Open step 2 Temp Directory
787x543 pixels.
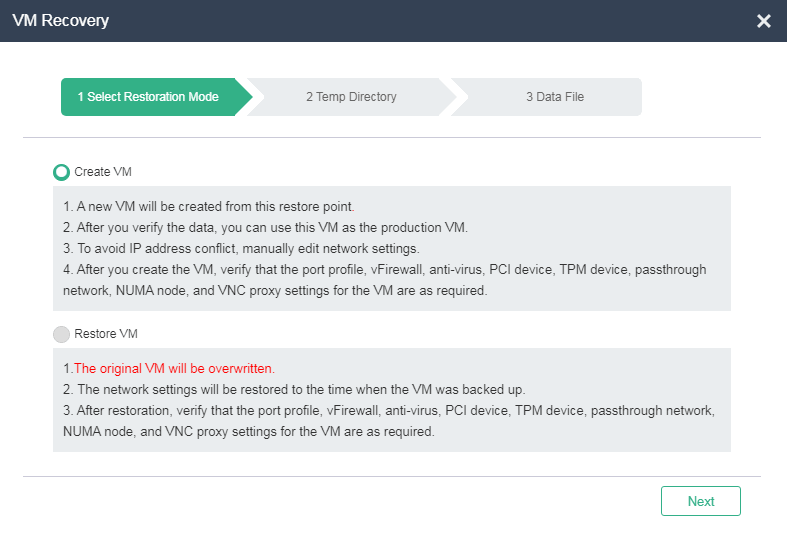pos(351,97)
